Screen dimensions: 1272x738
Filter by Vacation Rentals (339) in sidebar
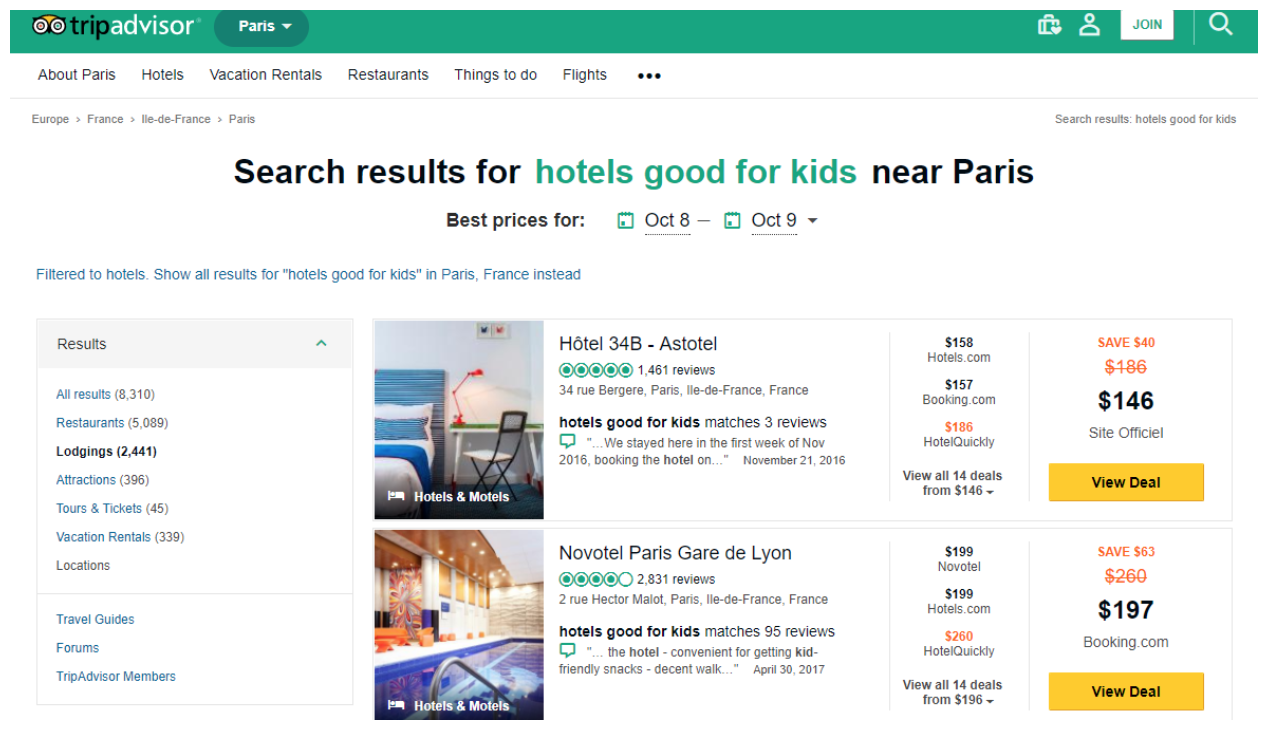click(120, 537)
